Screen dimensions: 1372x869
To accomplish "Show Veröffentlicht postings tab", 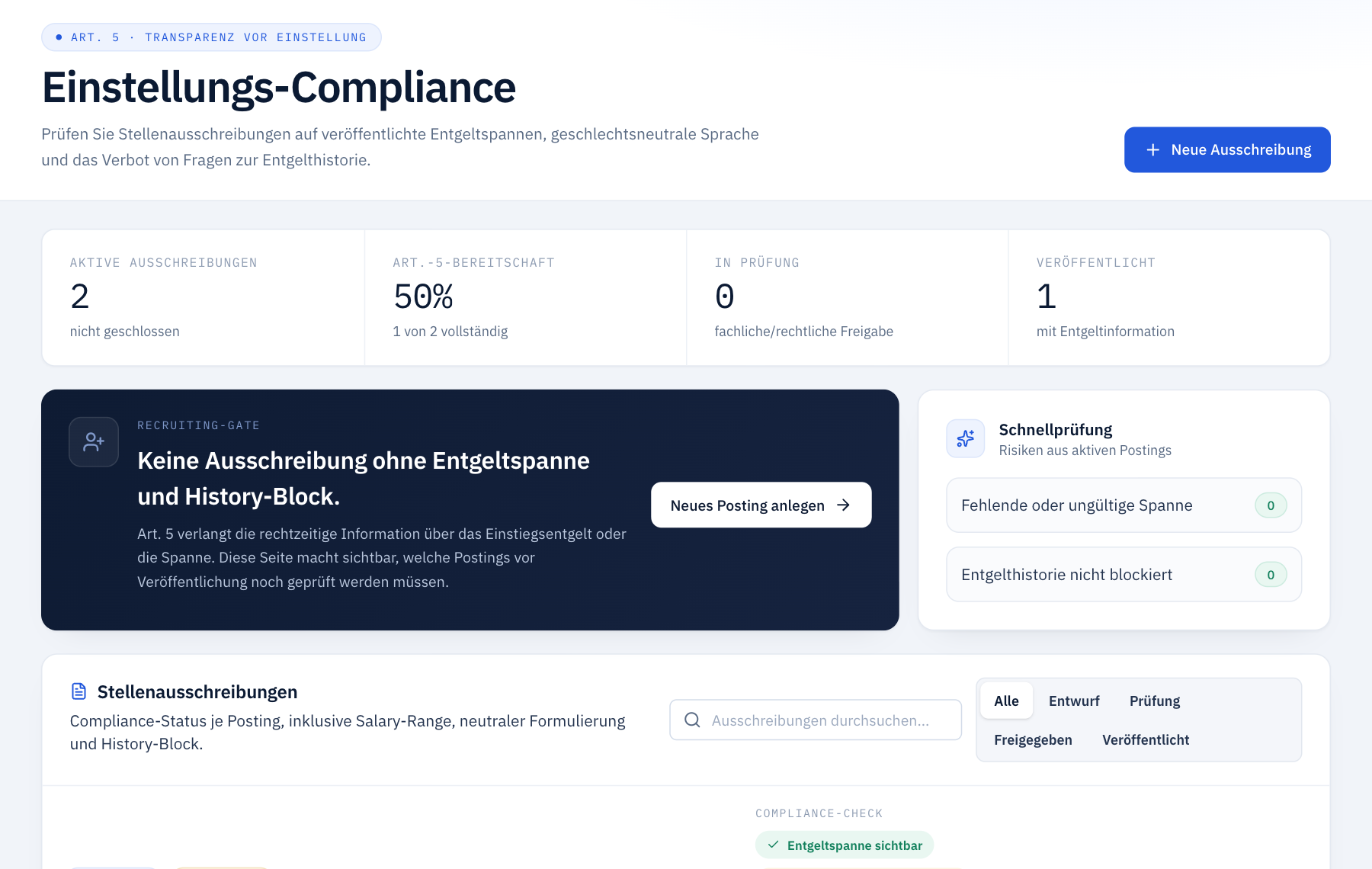I will click(1146, 739).
